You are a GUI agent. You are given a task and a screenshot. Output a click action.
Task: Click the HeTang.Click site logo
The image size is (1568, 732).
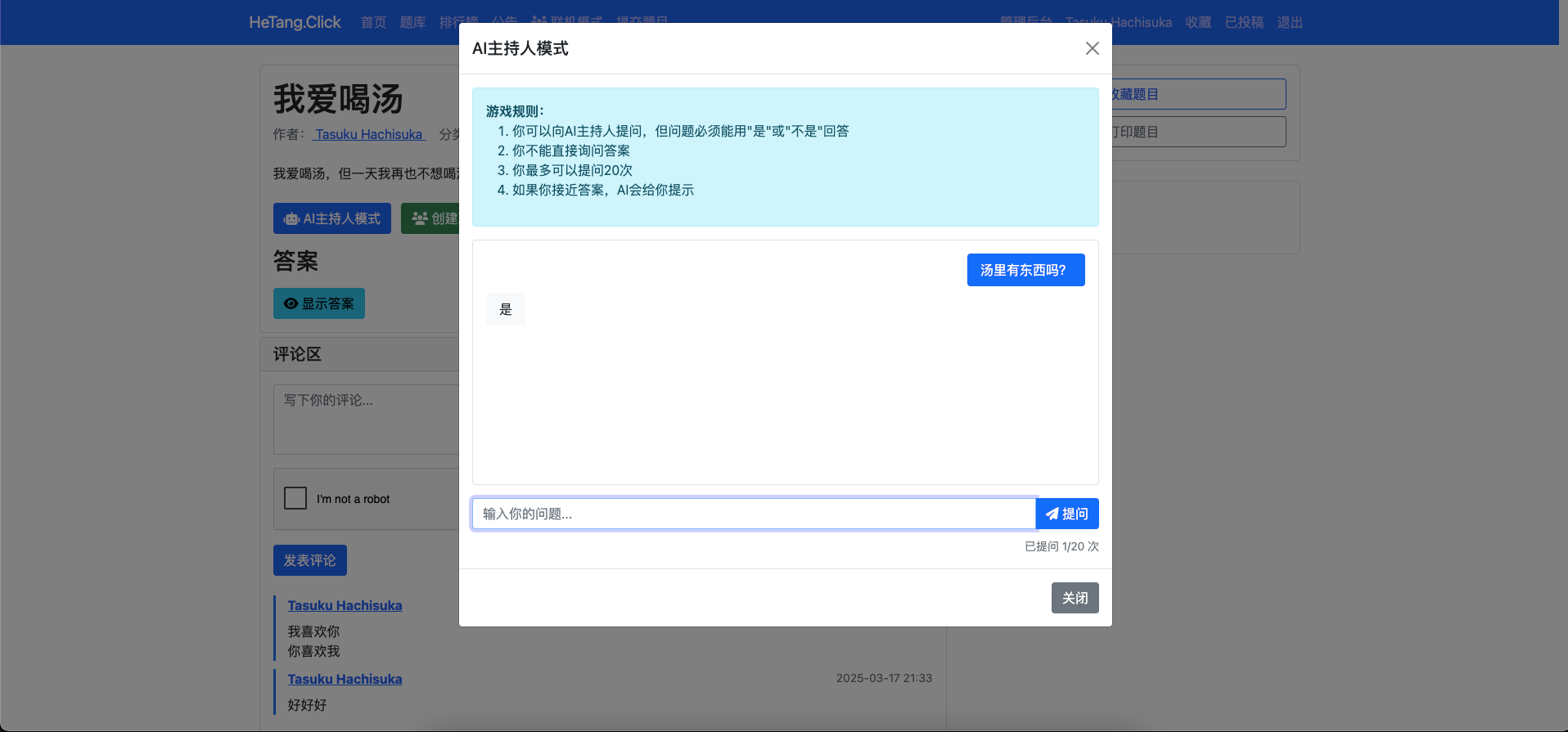295,22
